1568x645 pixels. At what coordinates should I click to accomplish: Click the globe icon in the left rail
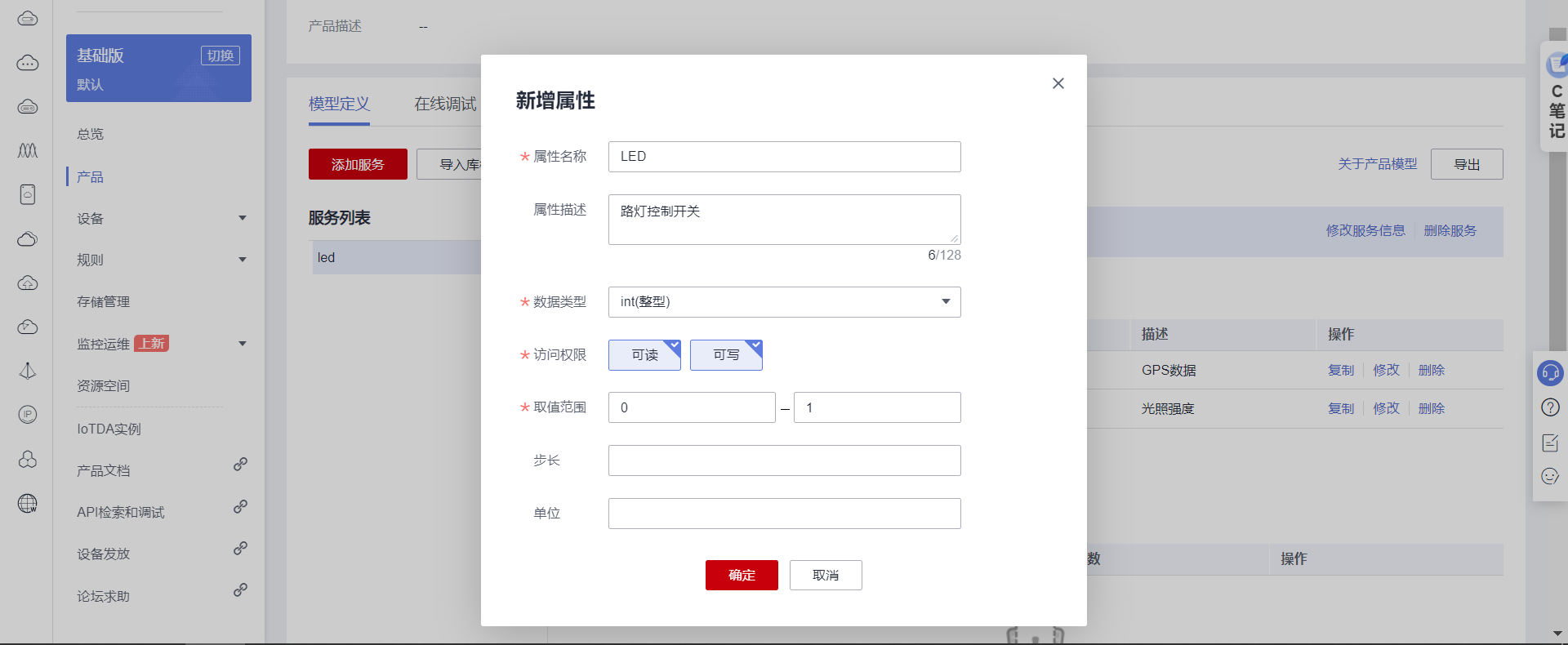(x=28, y=503)
